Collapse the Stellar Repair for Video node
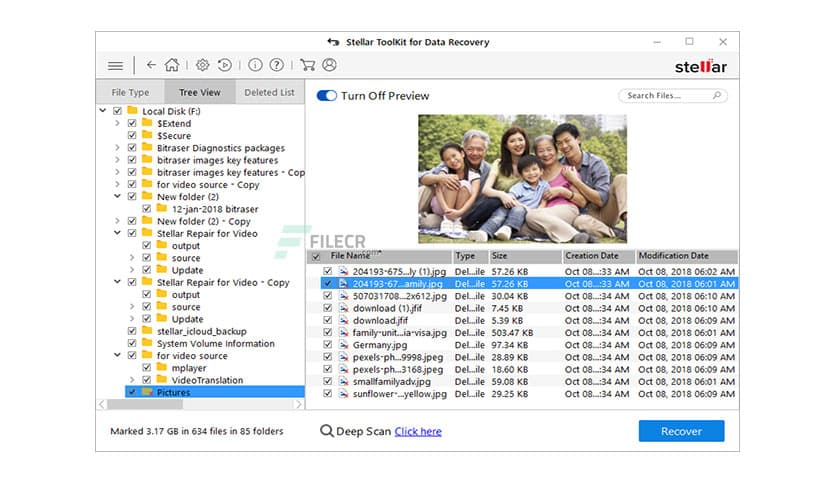836x484 pixels. click(117, 233)
